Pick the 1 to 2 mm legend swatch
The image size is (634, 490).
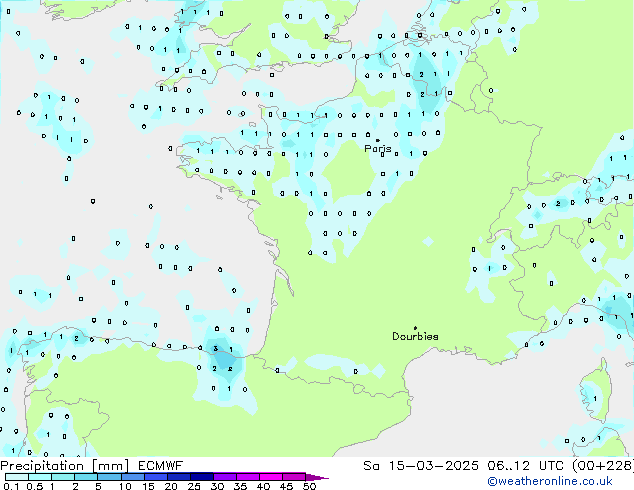coord(63,477)
